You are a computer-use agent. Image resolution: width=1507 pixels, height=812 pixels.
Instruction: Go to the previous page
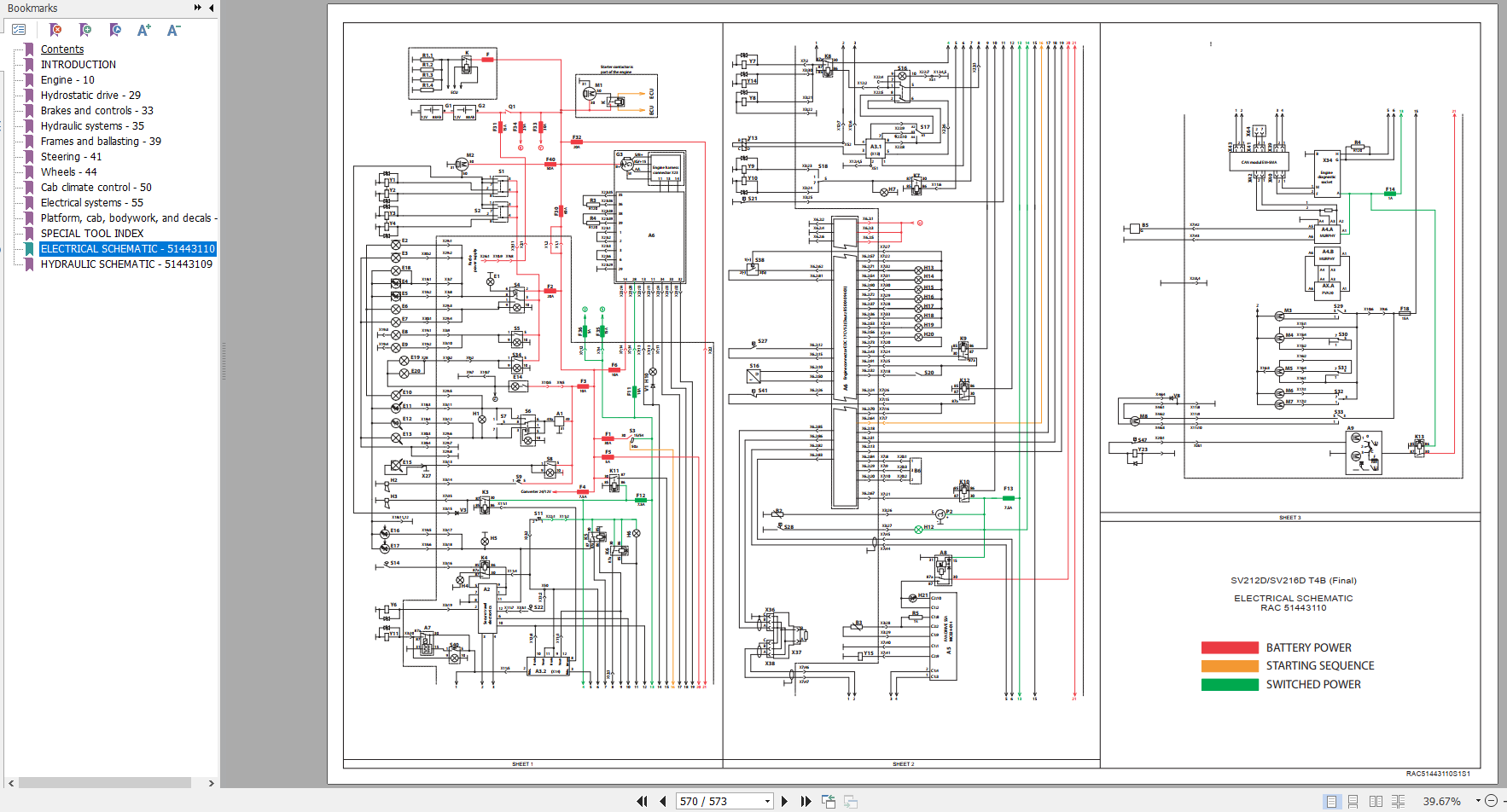pos(662,801)
